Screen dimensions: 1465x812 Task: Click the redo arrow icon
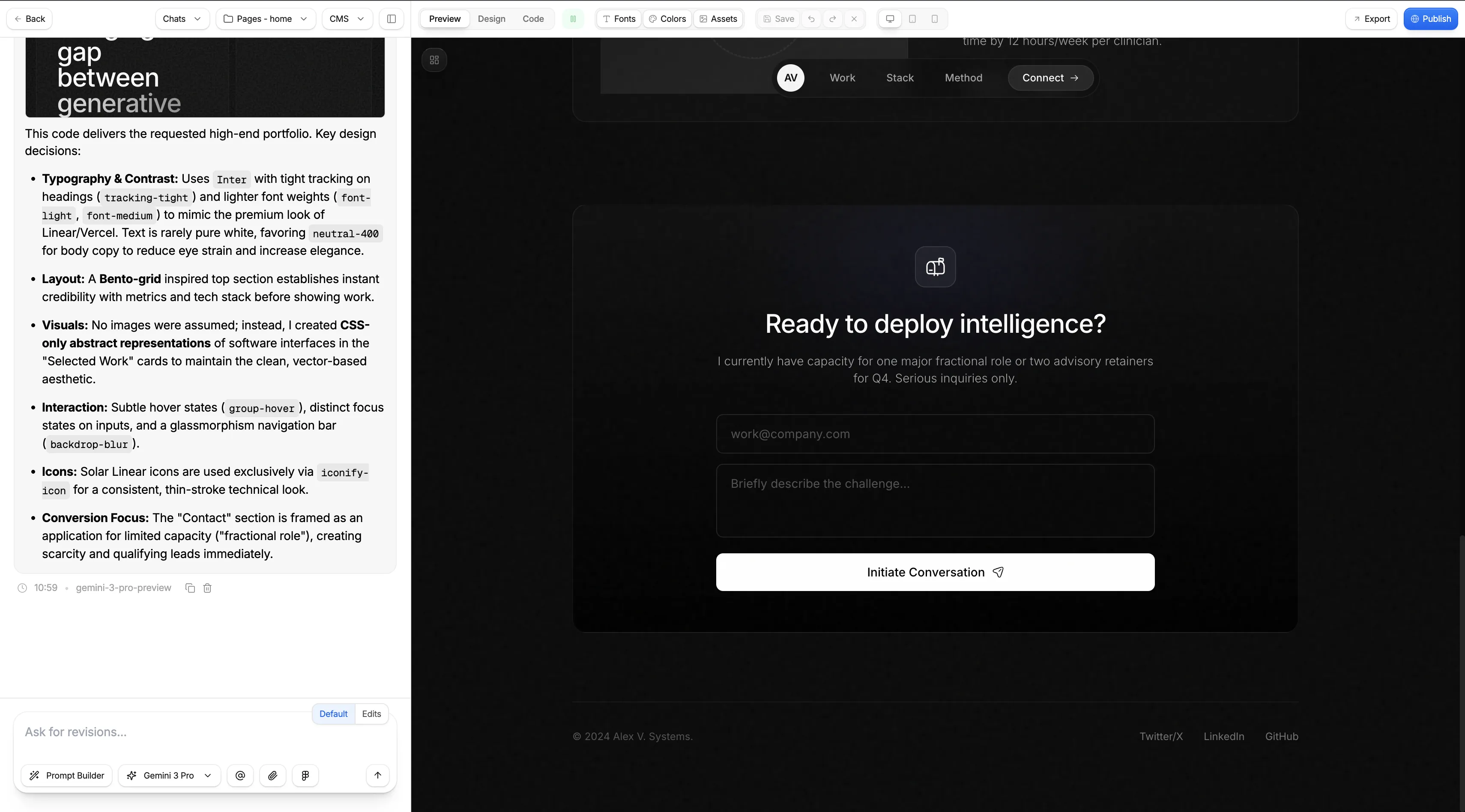tap(833, 19)
